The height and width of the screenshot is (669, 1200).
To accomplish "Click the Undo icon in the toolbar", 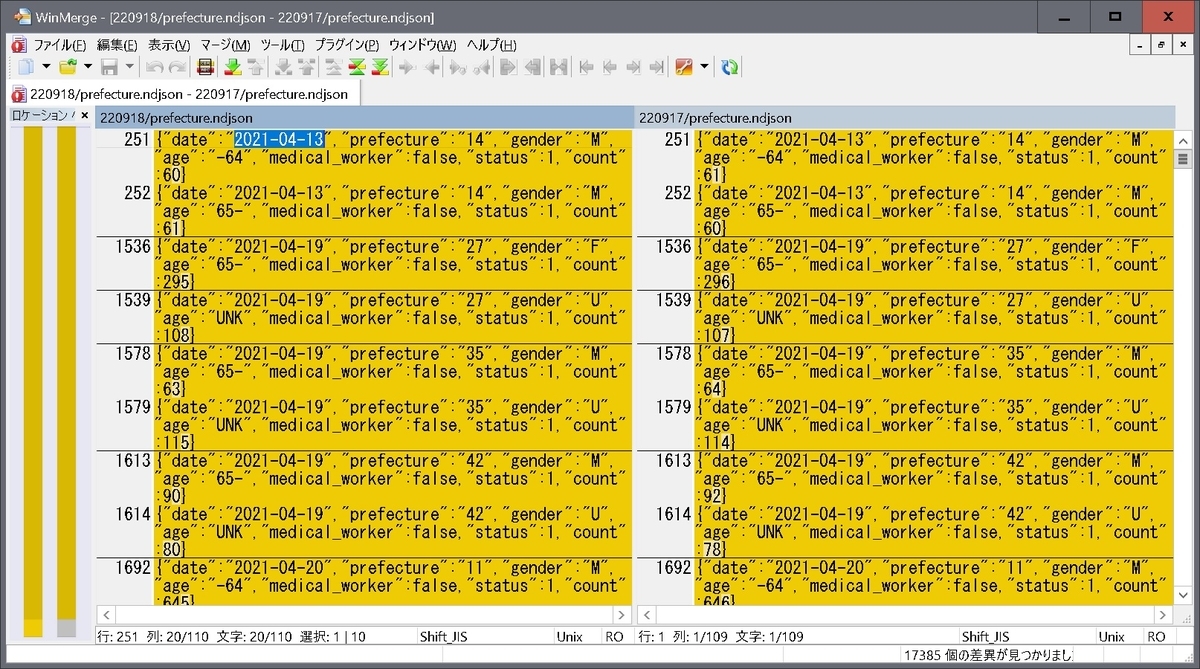I will tap(154, 67).
